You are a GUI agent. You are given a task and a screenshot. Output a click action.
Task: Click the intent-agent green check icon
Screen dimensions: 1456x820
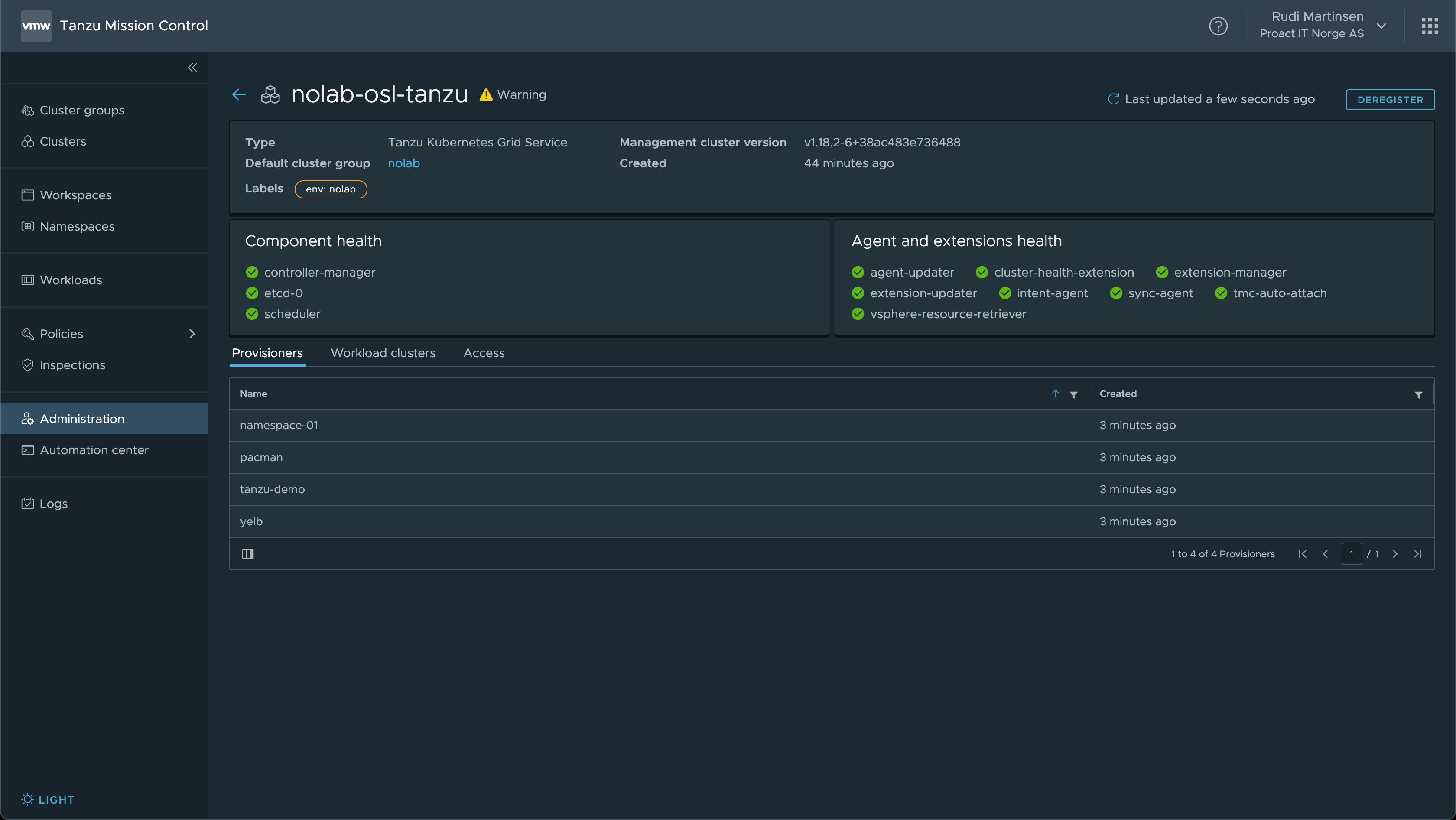(x=1005, y=293)
